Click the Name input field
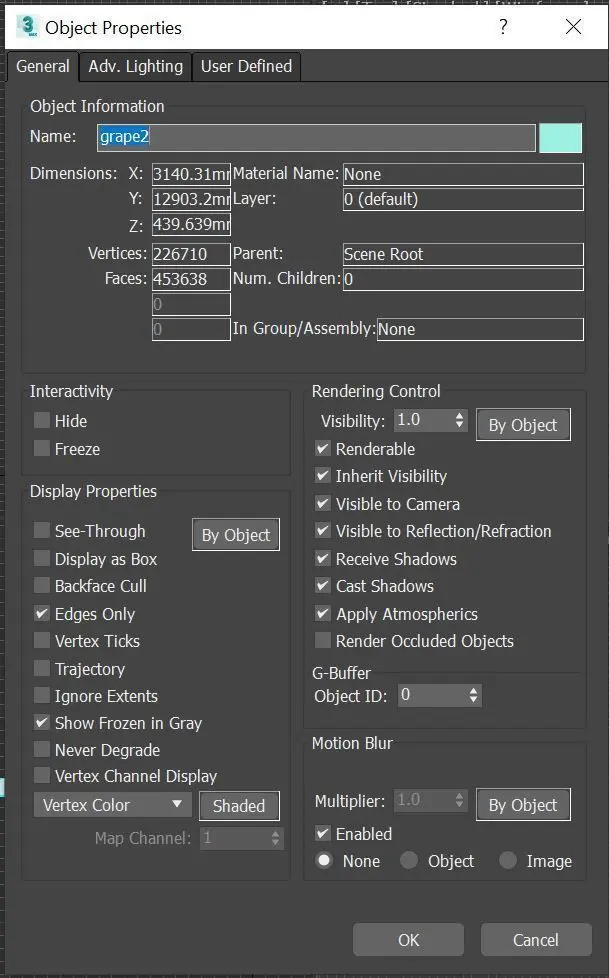This screenshot has width=609, height=978. [316, 137]
